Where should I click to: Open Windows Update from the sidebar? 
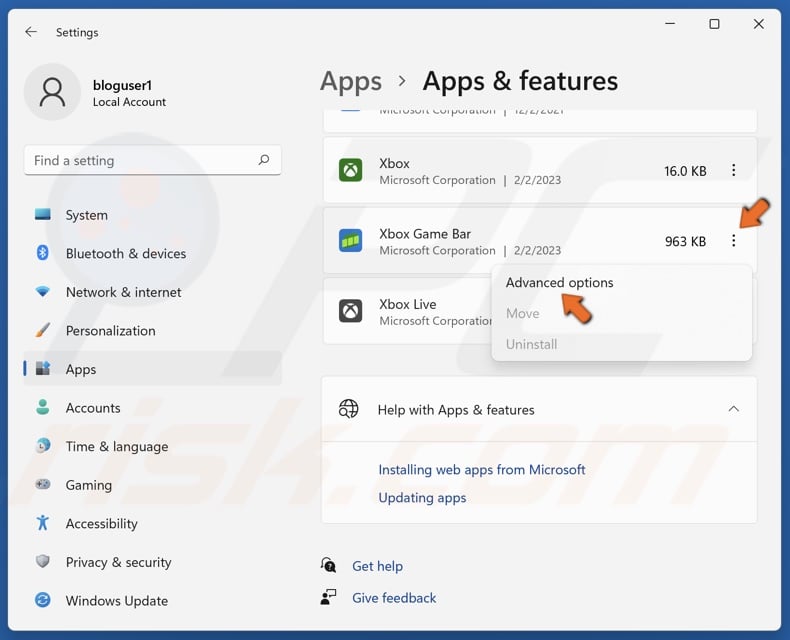[116, 601]
